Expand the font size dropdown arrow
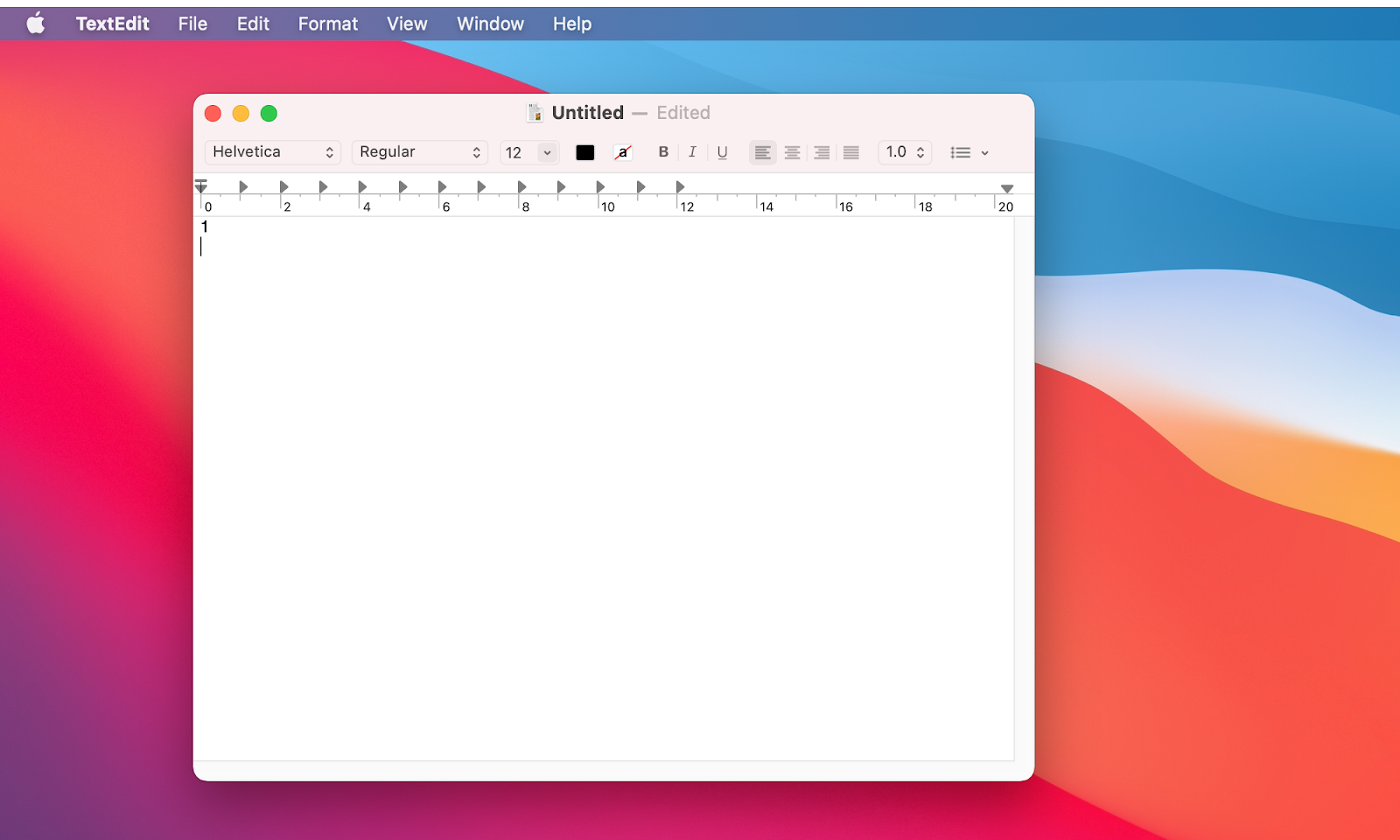This screenshot has width=1400, height=840. 547,152
